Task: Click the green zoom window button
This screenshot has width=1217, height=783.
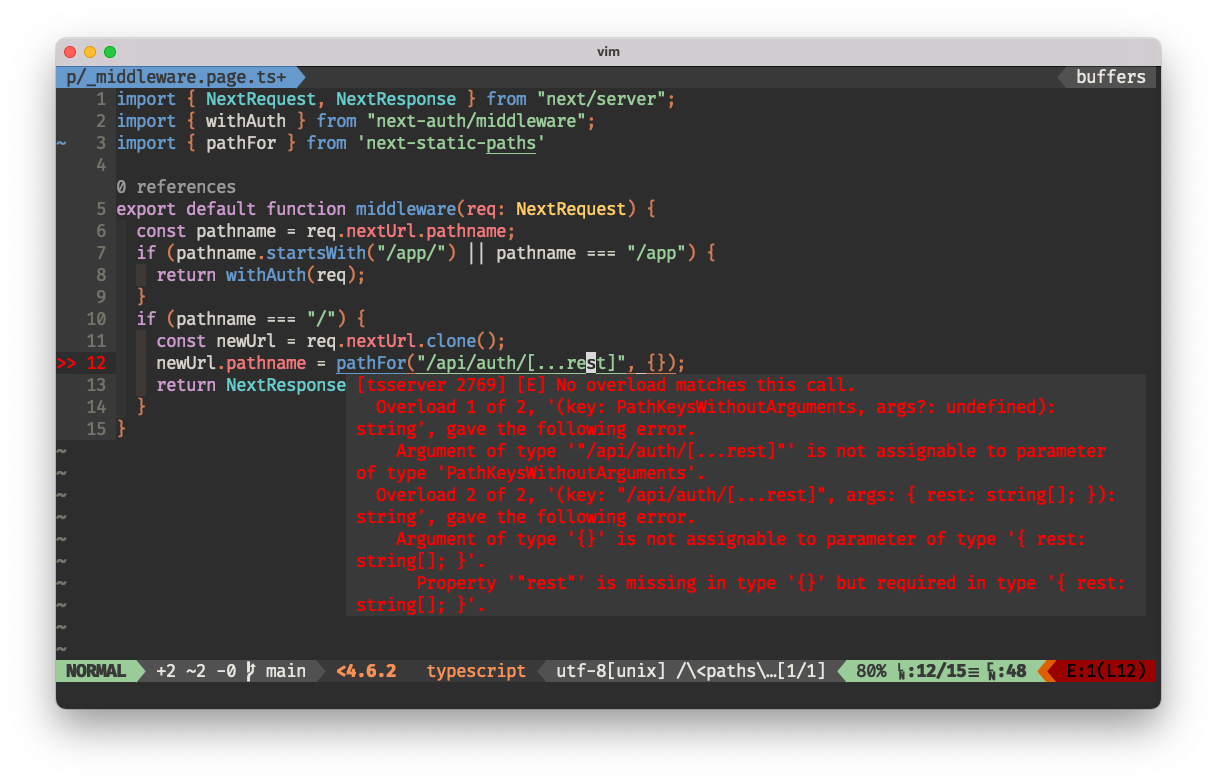Action: point(110,51)
